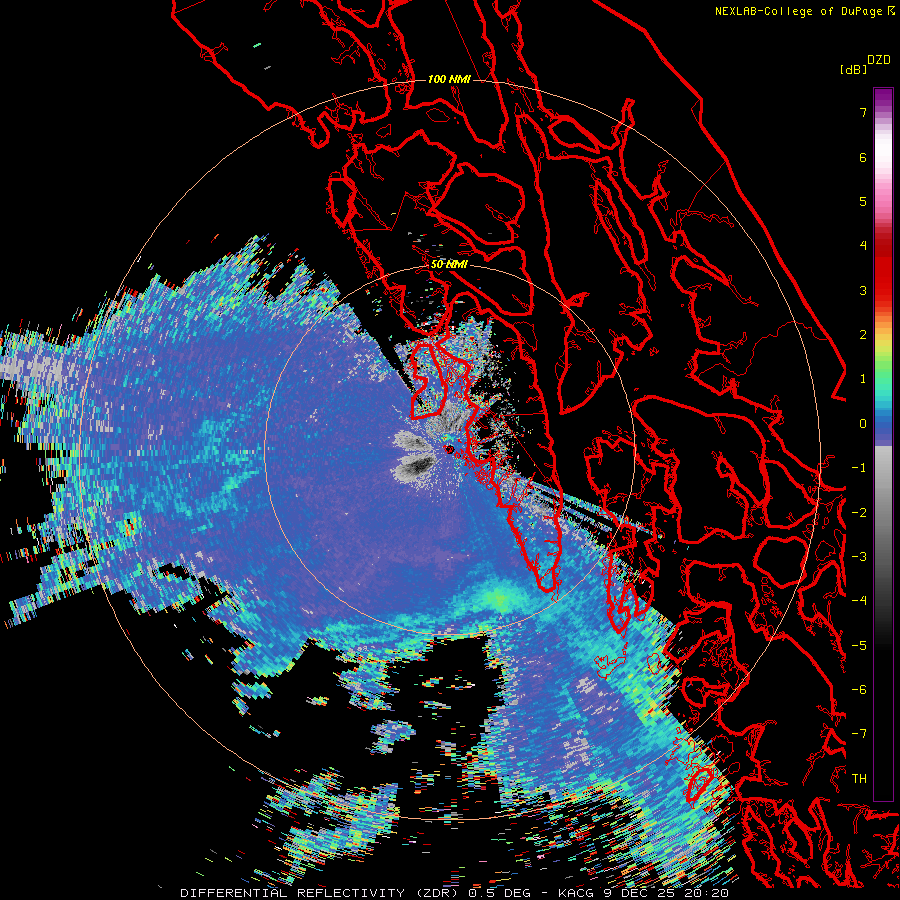Click the -6 dB tick label

859,689
